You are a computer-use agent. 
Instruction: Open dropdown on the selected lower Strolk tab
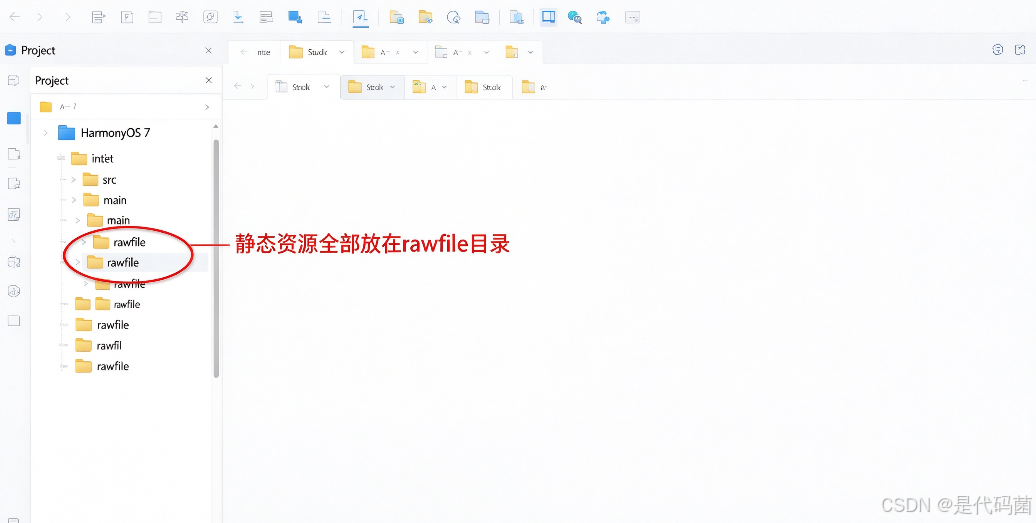(x=392, y=87)
